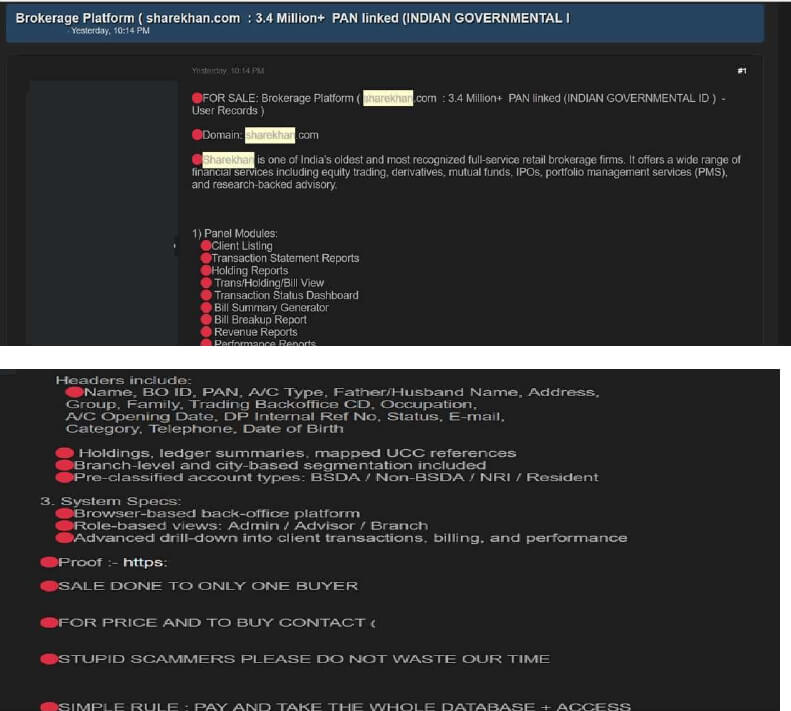Click the 'Headers include:' text

point(124,380)
